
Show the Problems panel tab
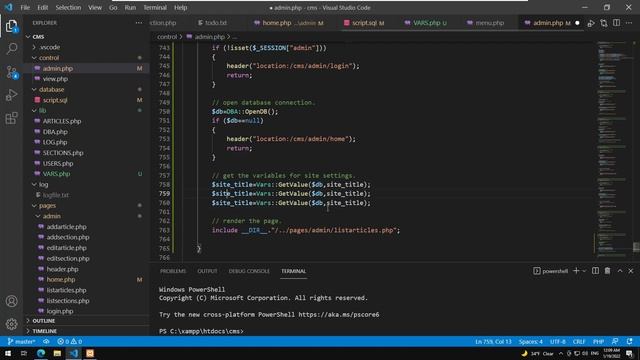[x=173, y=271]
